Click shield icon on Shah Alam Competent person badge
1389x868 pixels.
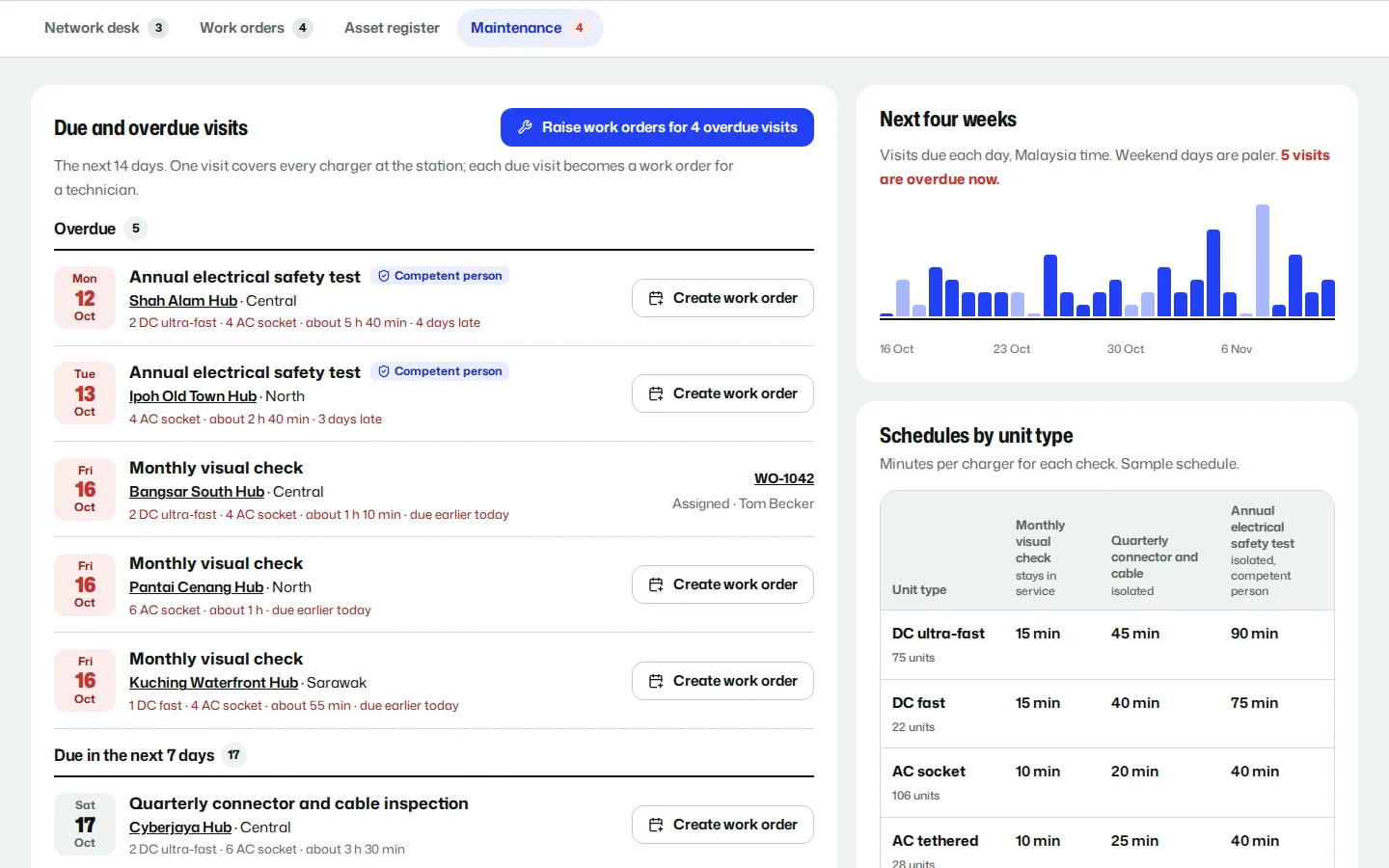(384, 276)
